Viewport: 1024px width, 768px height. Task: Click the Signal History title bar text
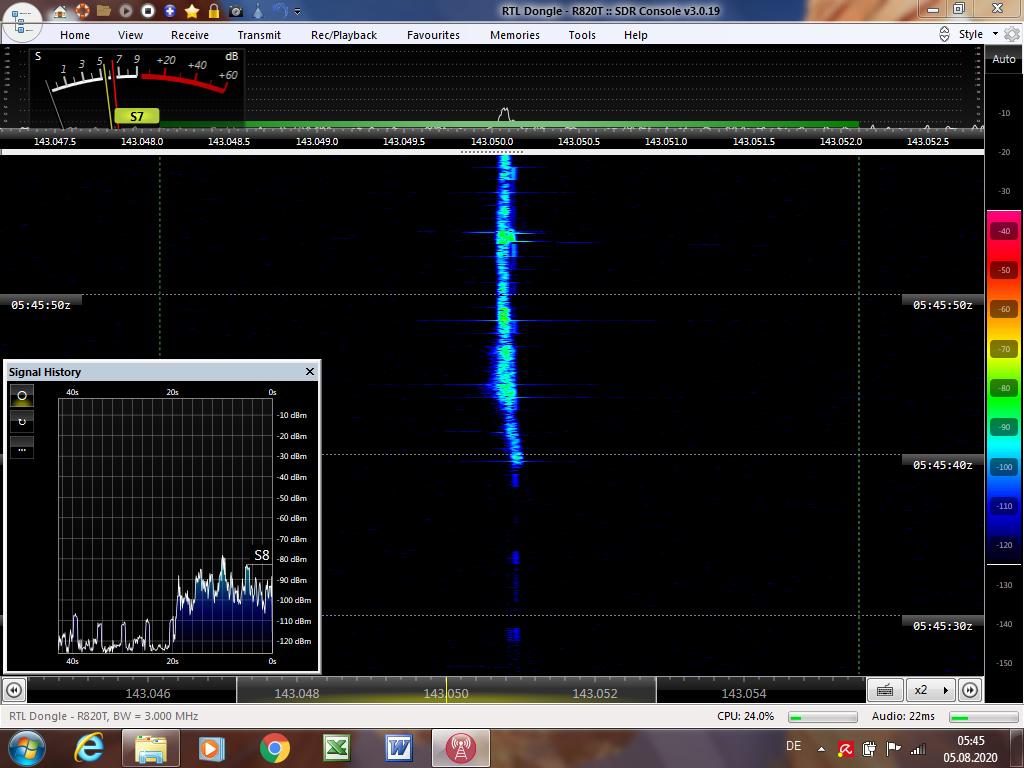[x=45, y=372]
